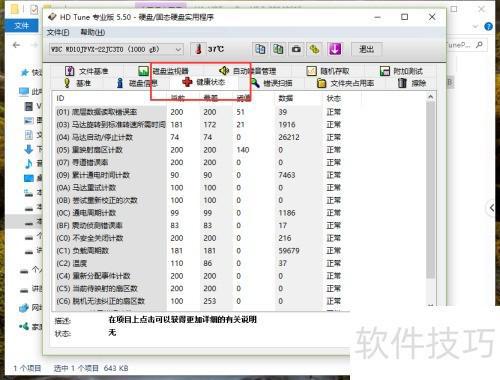
Task: Click the 附加测试 tab icon
Action: [x=385, y=71]
